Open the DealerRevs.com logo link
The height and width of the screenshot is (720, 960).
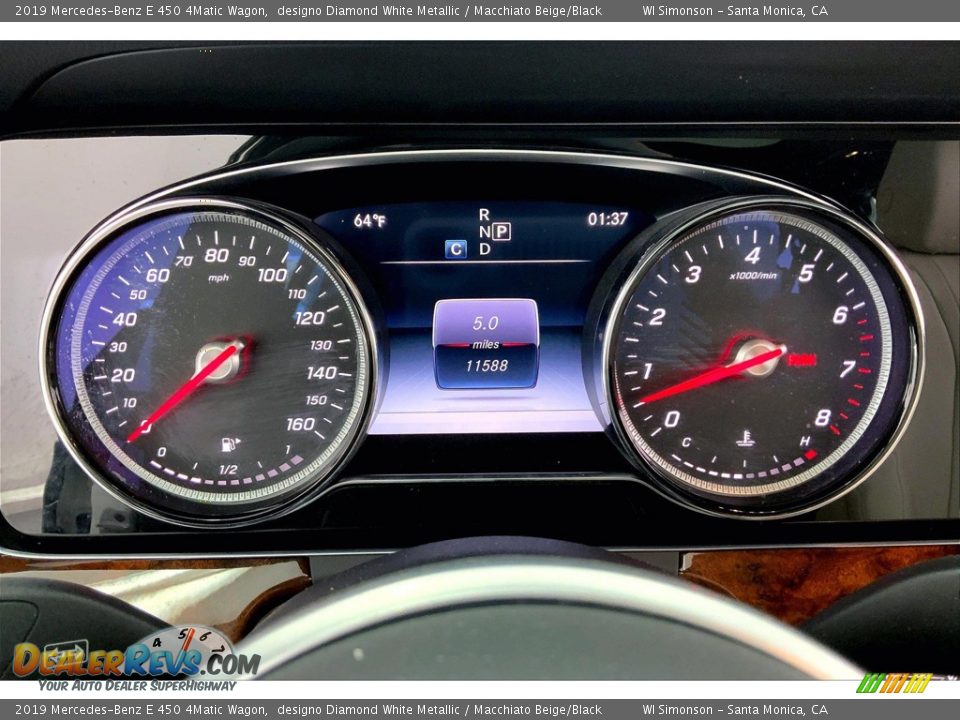coord(136,660)
